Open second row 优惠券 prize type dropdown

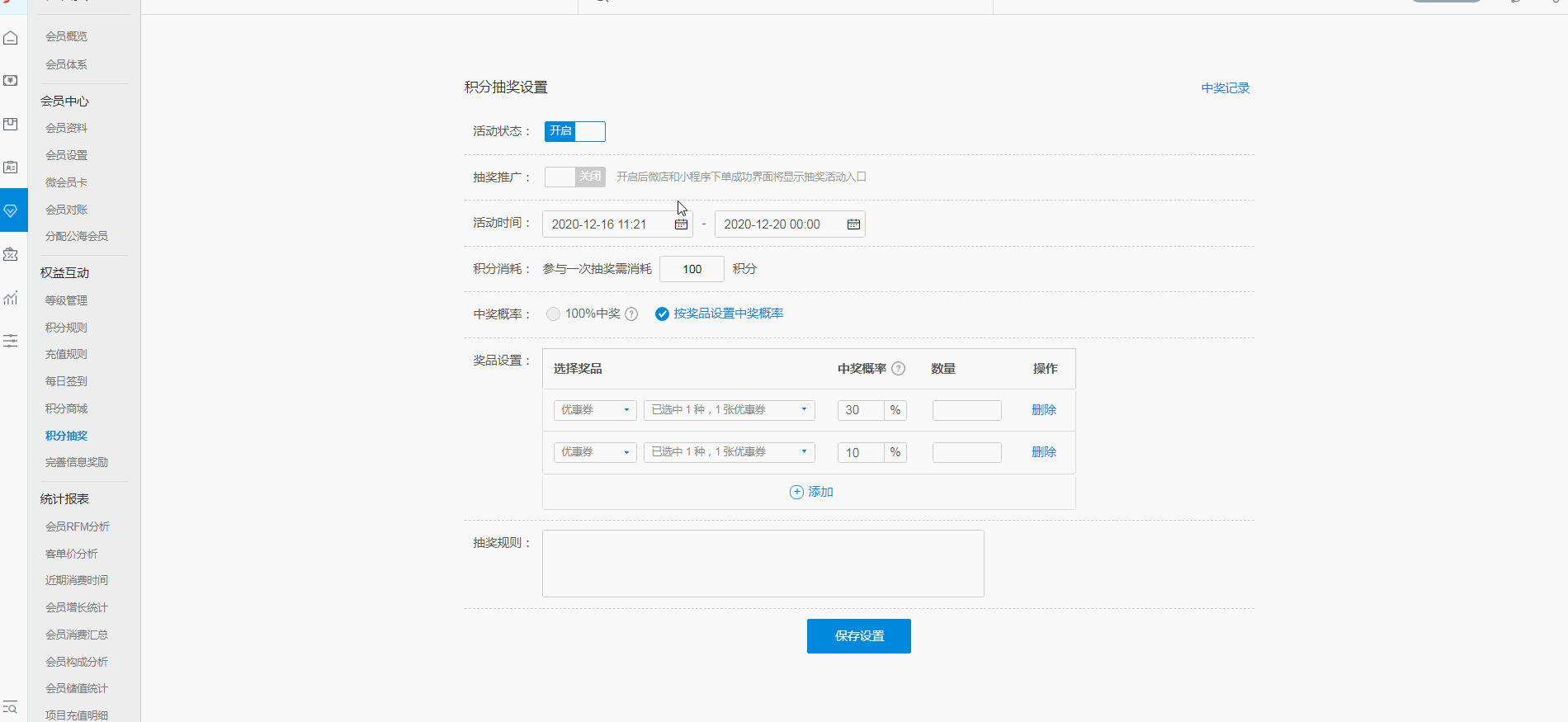pos(594,452)
